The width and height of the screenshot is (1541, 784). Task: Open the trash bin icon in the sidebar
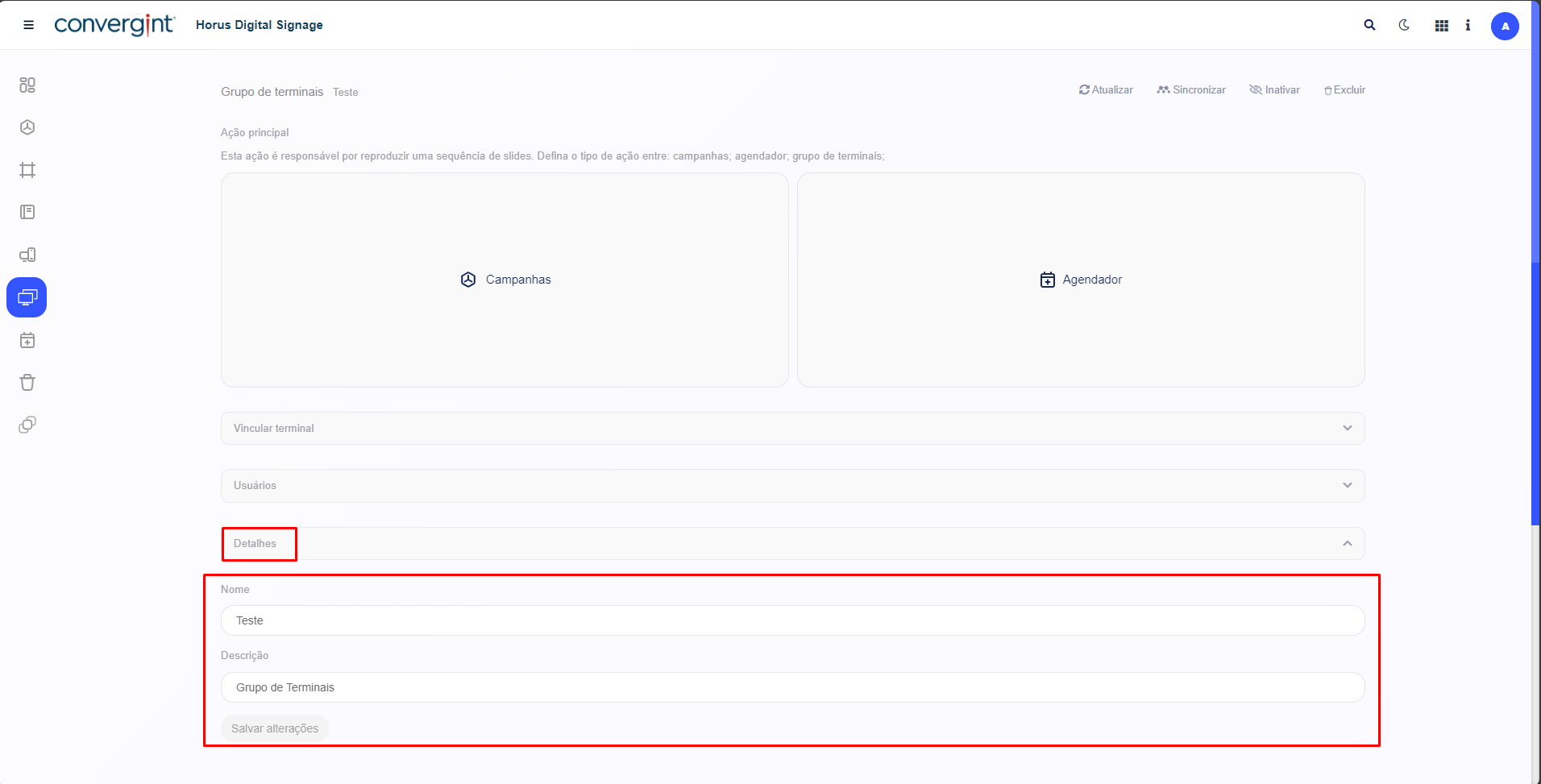click(x=27, y=382)
